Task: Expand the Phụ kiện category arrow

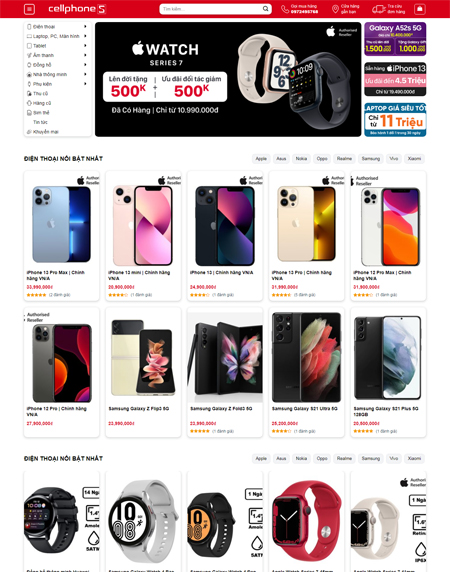Action: click(85, 84)
